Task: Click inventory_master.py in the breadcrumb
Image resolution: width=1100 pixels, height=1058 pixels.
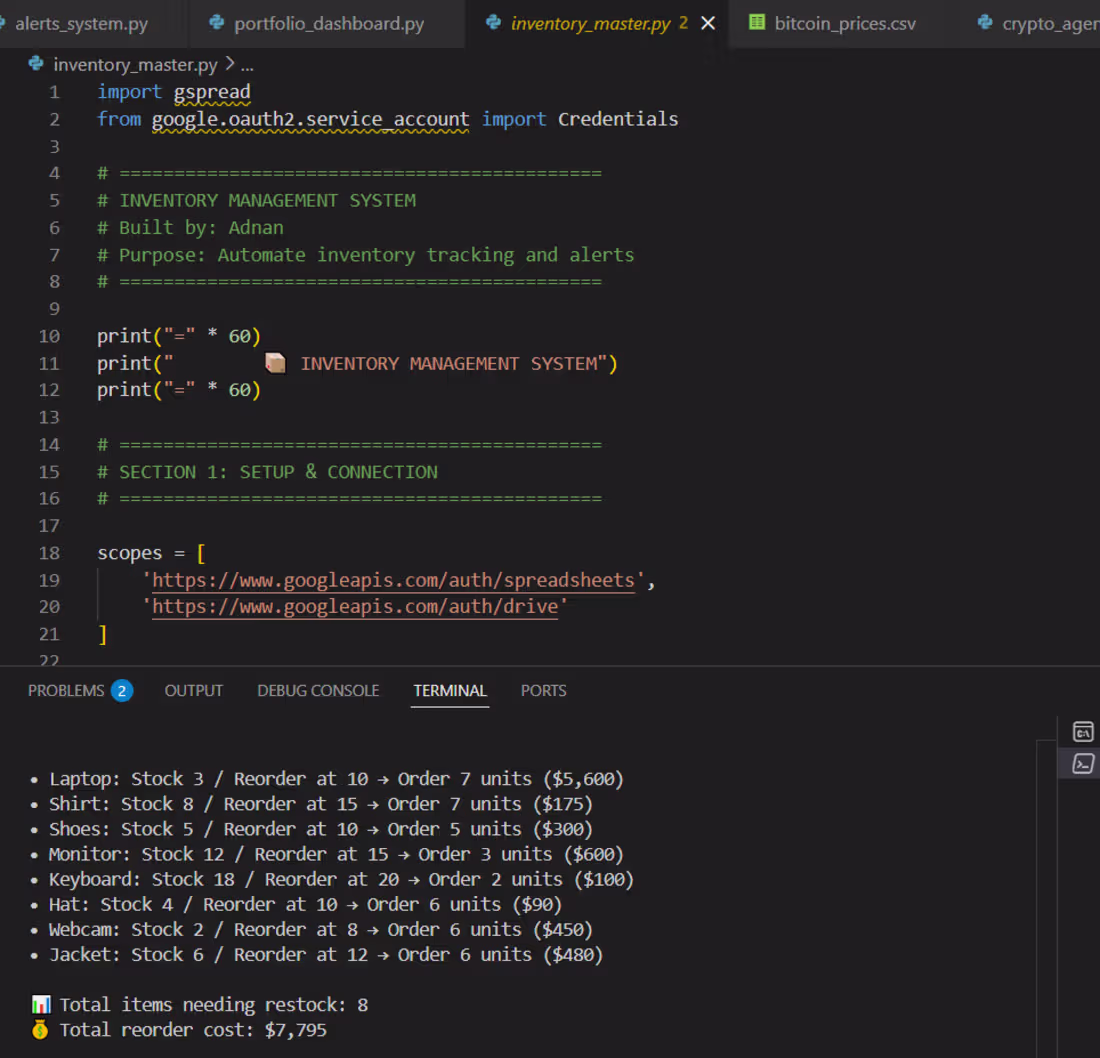Action: 135,65
